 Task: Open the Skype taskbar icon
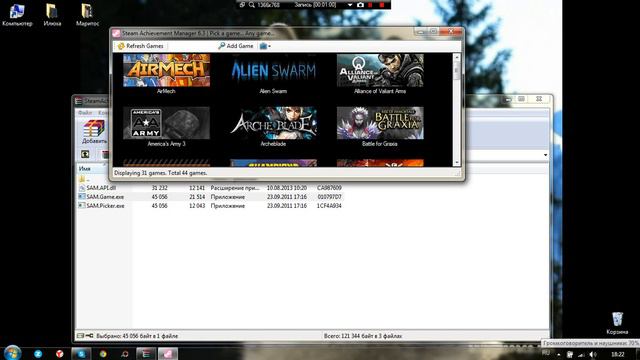coord(81,354)
